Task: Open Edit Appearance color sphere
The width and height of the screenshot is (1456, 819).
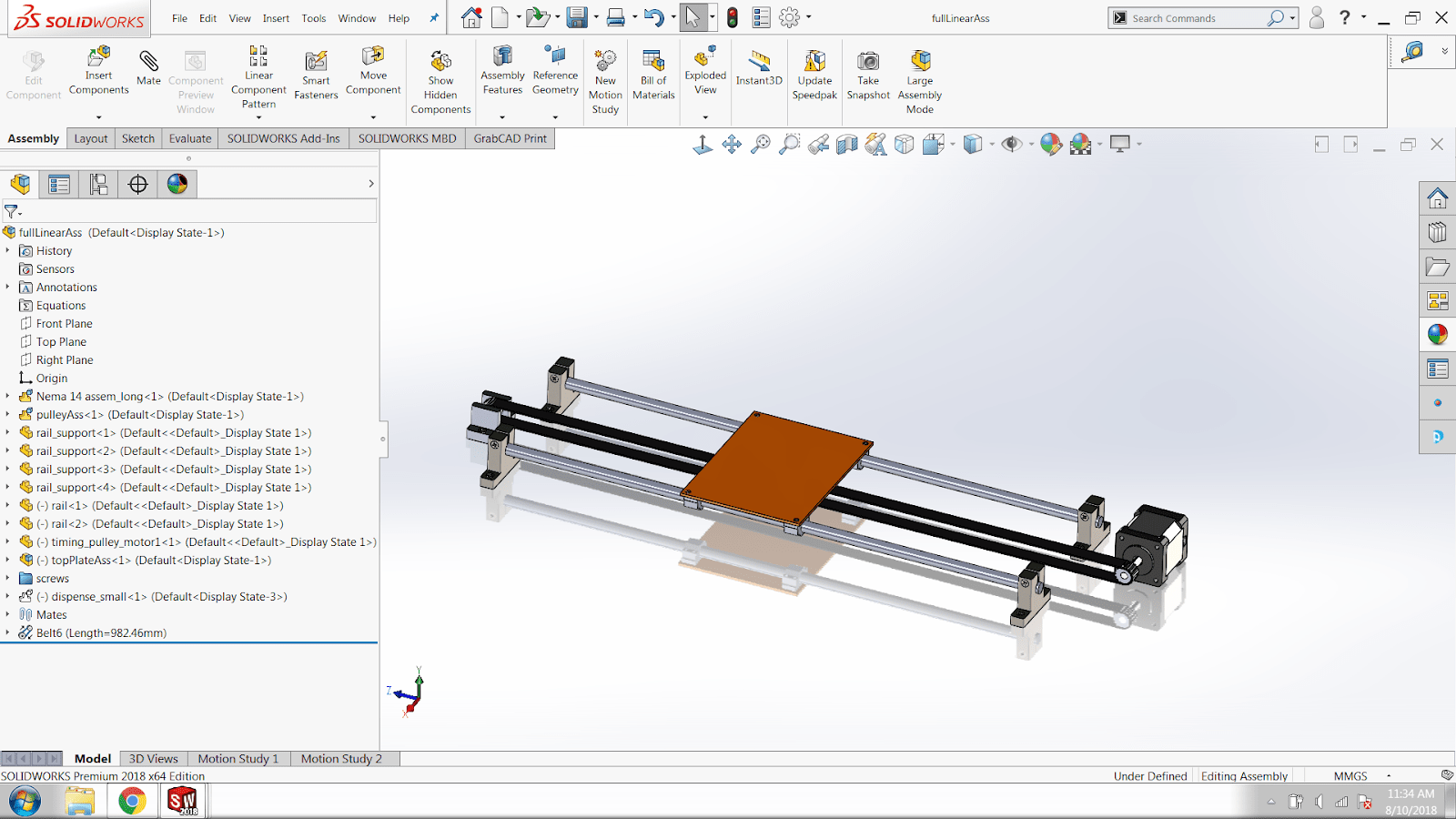Action: coord(1051,144)
